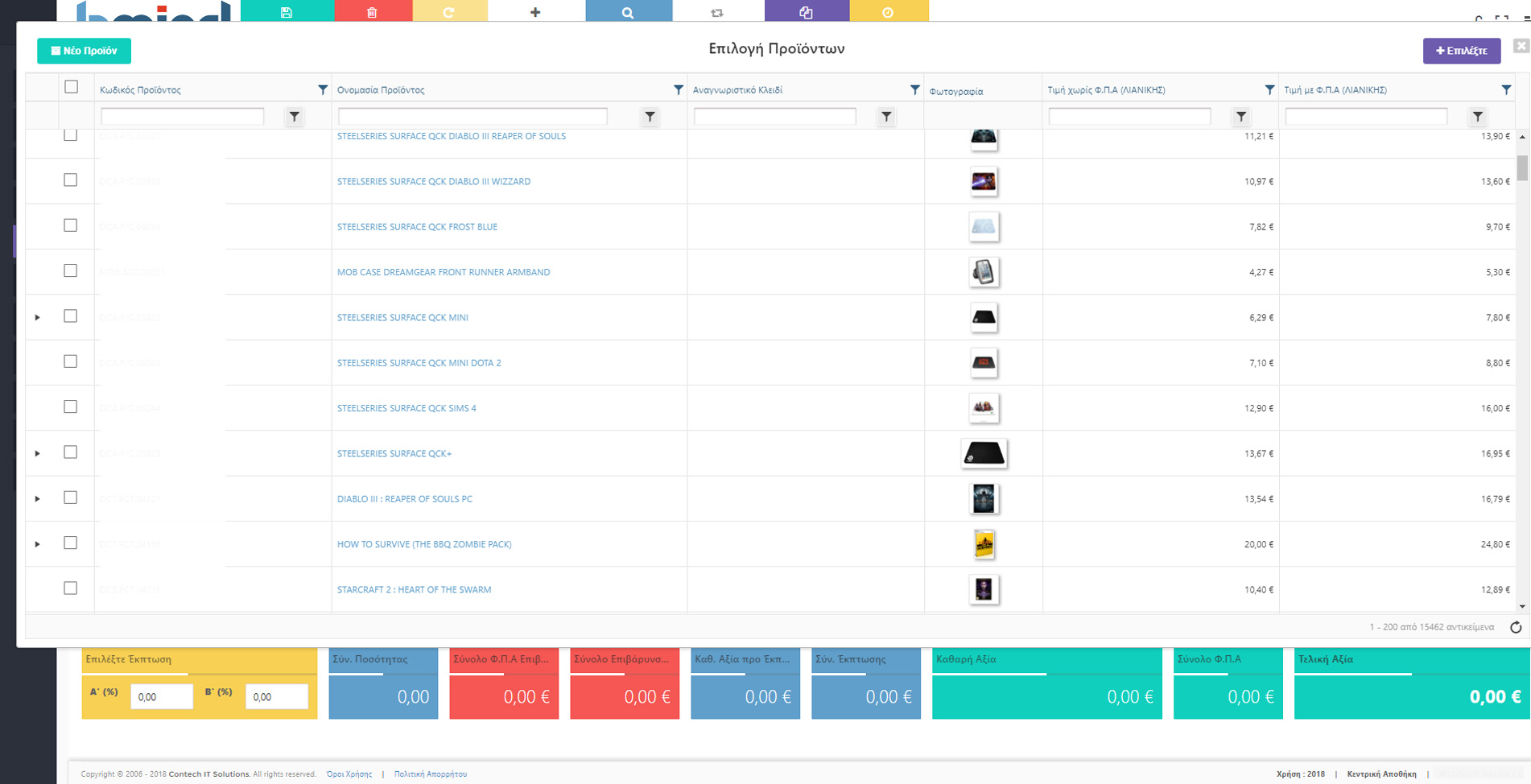Expand the DIABLO III : REAPER OF SOULS PC row
The height and width of the screenshot is (784, 1531).
pos(37,499)
